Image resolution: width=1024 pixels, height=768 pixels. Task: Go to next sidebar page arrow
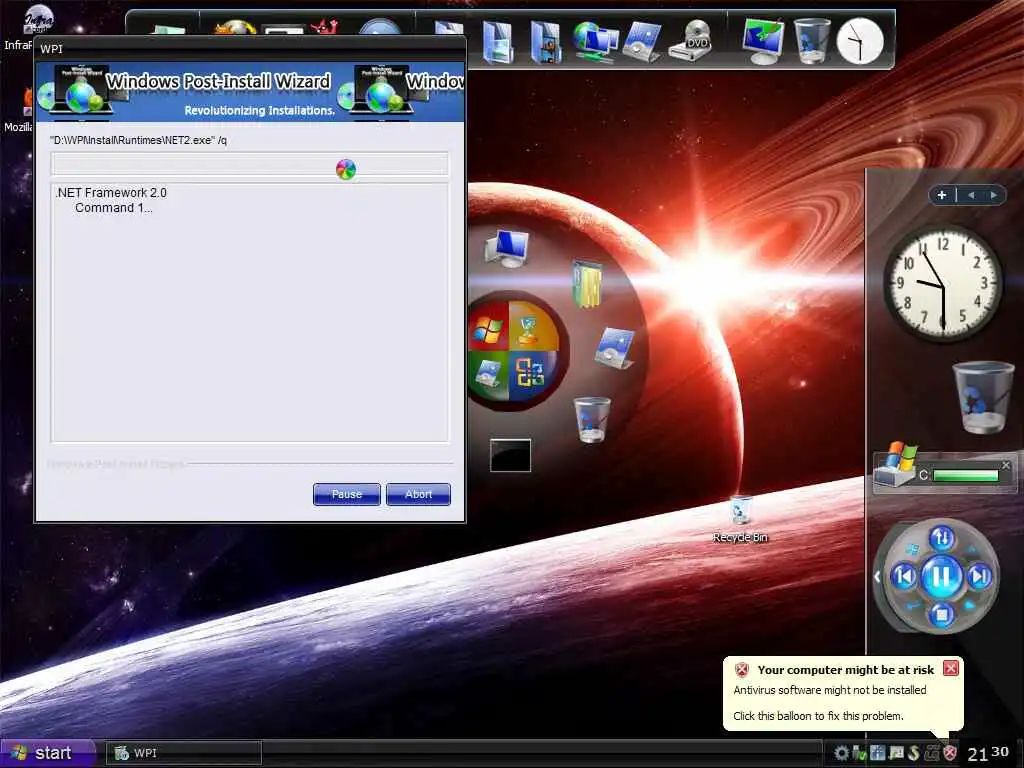coord(993,195)
